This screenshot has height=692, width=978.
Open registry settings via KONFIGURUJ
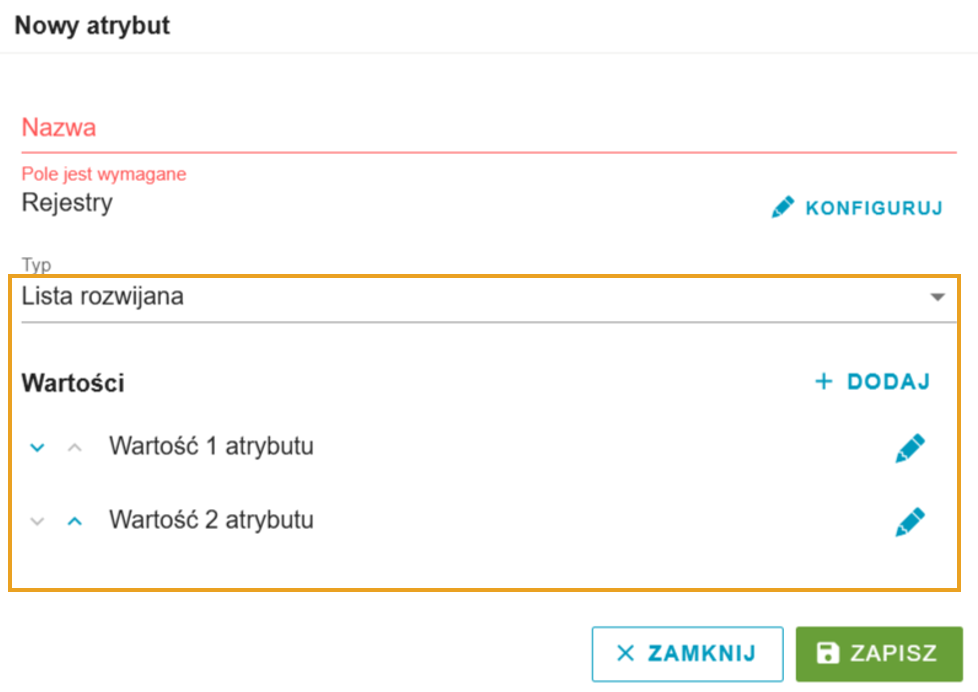[858, 207]
